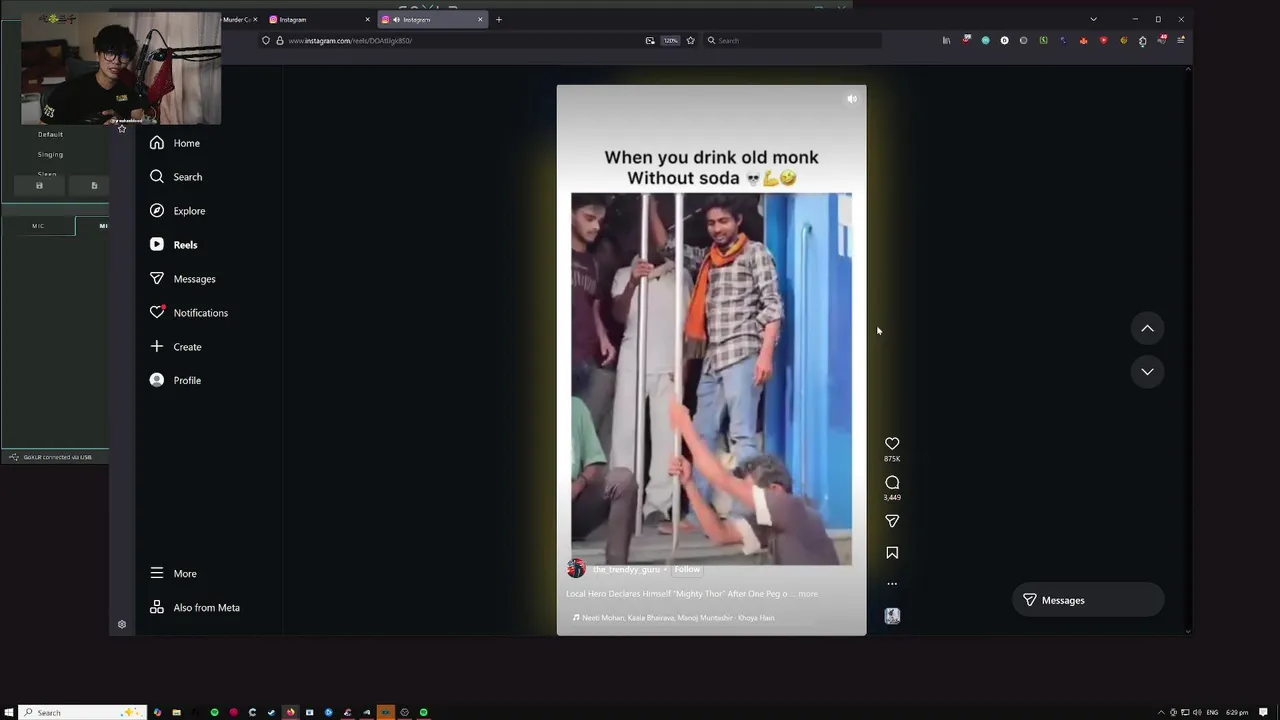Open the Profile page

175,380
